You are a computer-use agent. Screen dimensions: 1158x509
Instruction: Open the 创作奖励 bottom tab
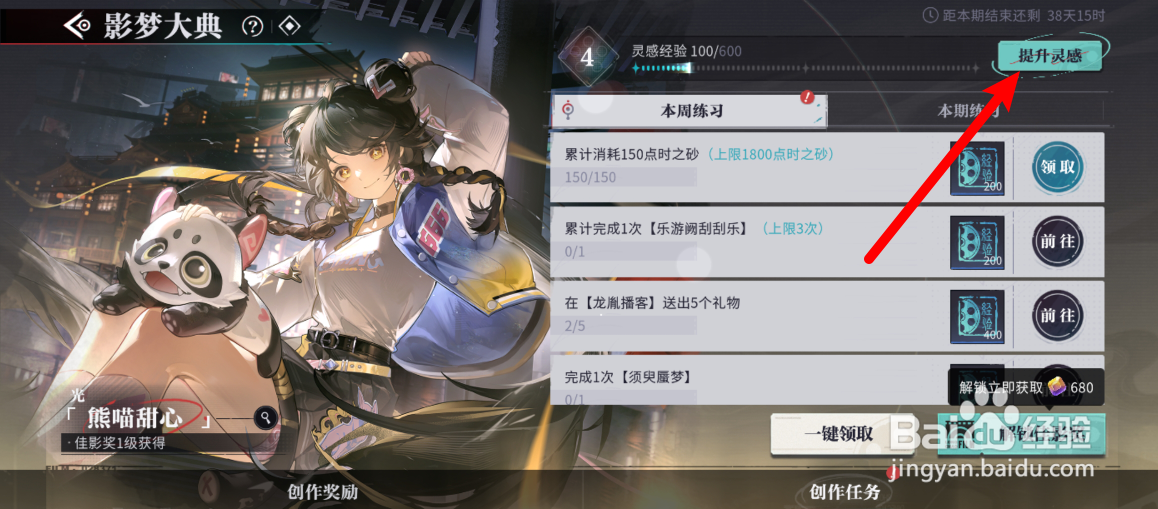(322, 491)
